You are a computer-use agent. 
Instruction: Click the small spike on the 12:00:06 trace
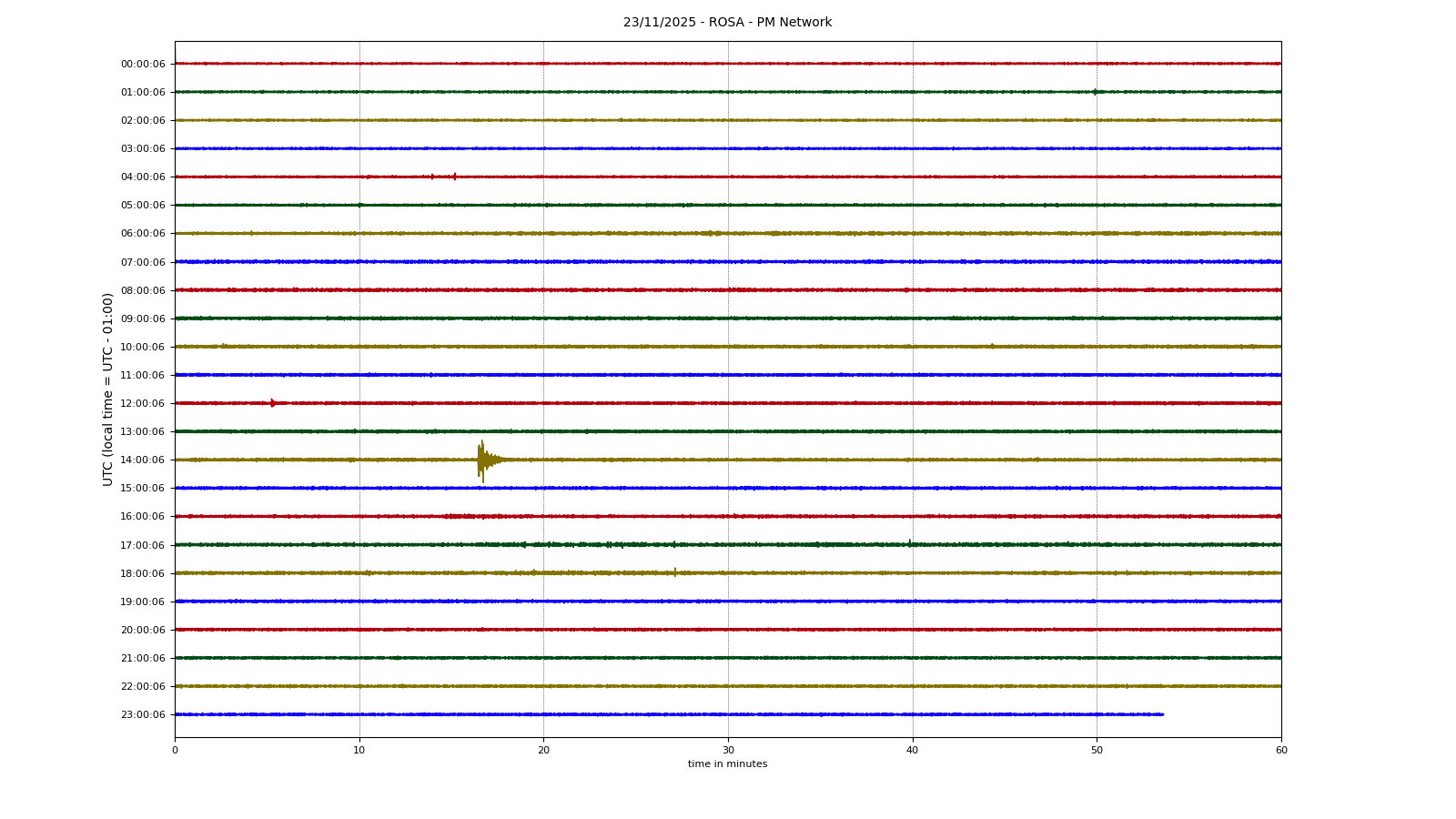pyautogui.click(x=272, y=402)
